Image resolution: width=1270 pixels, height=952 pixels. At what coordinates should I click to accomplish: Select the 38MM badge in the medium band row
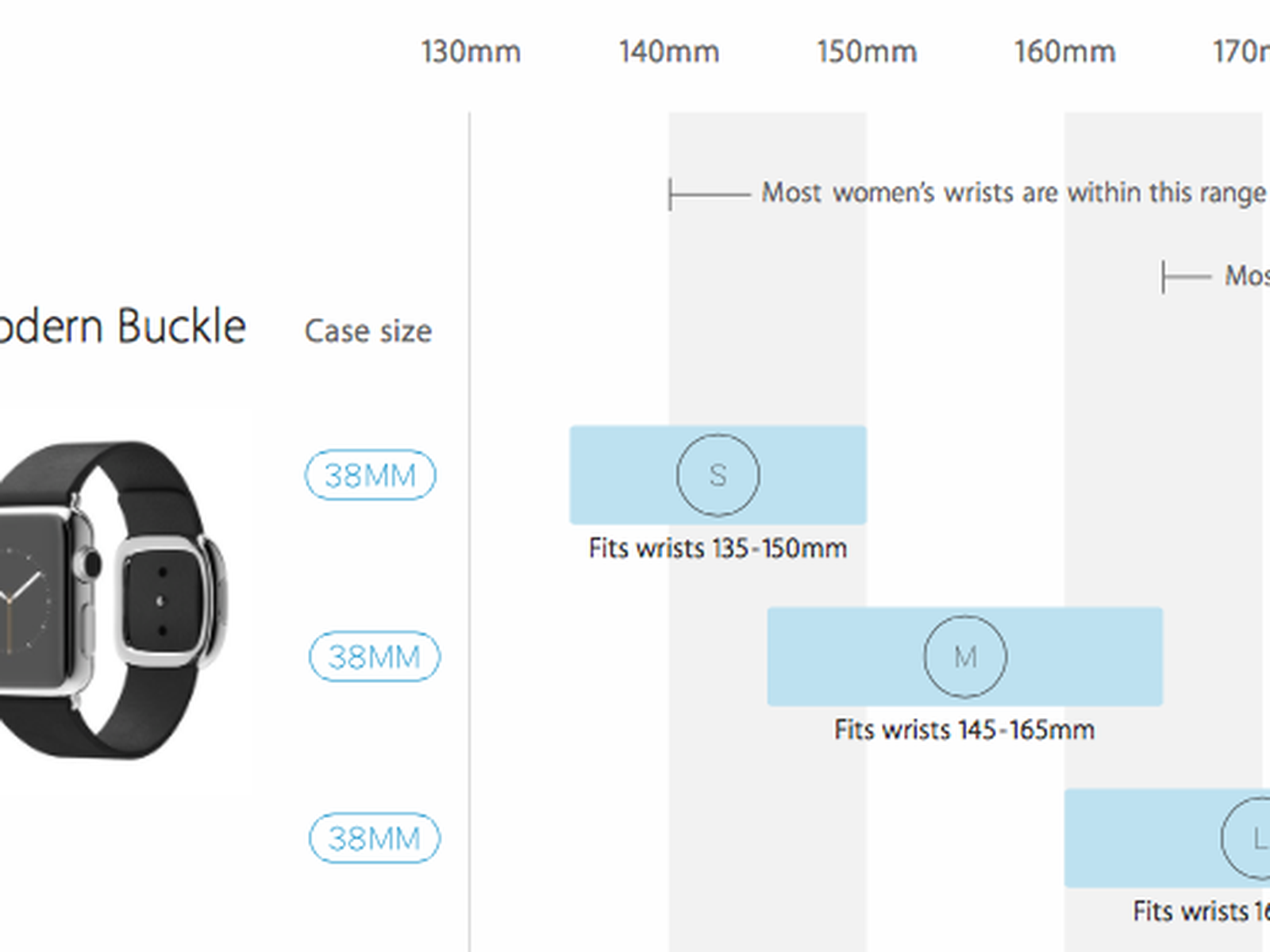click(x=374, y=657)
